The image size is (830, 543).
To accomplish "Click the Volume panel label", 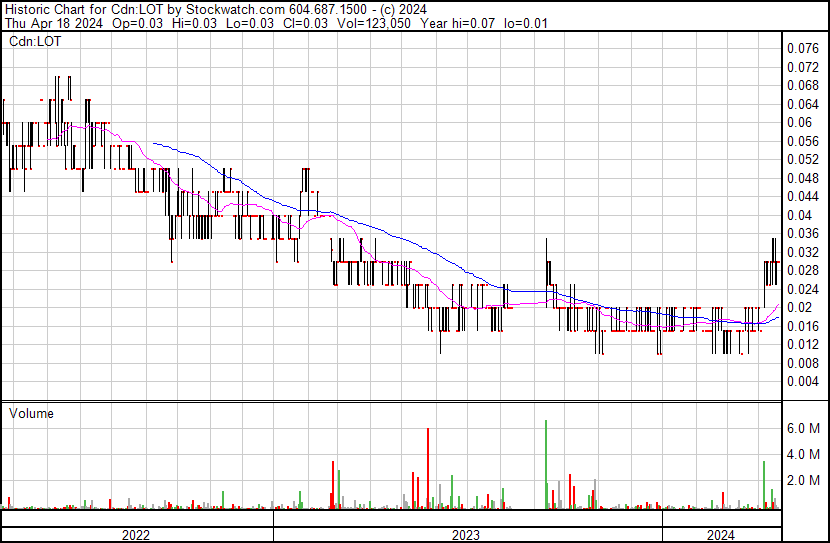I will [31, 413].
